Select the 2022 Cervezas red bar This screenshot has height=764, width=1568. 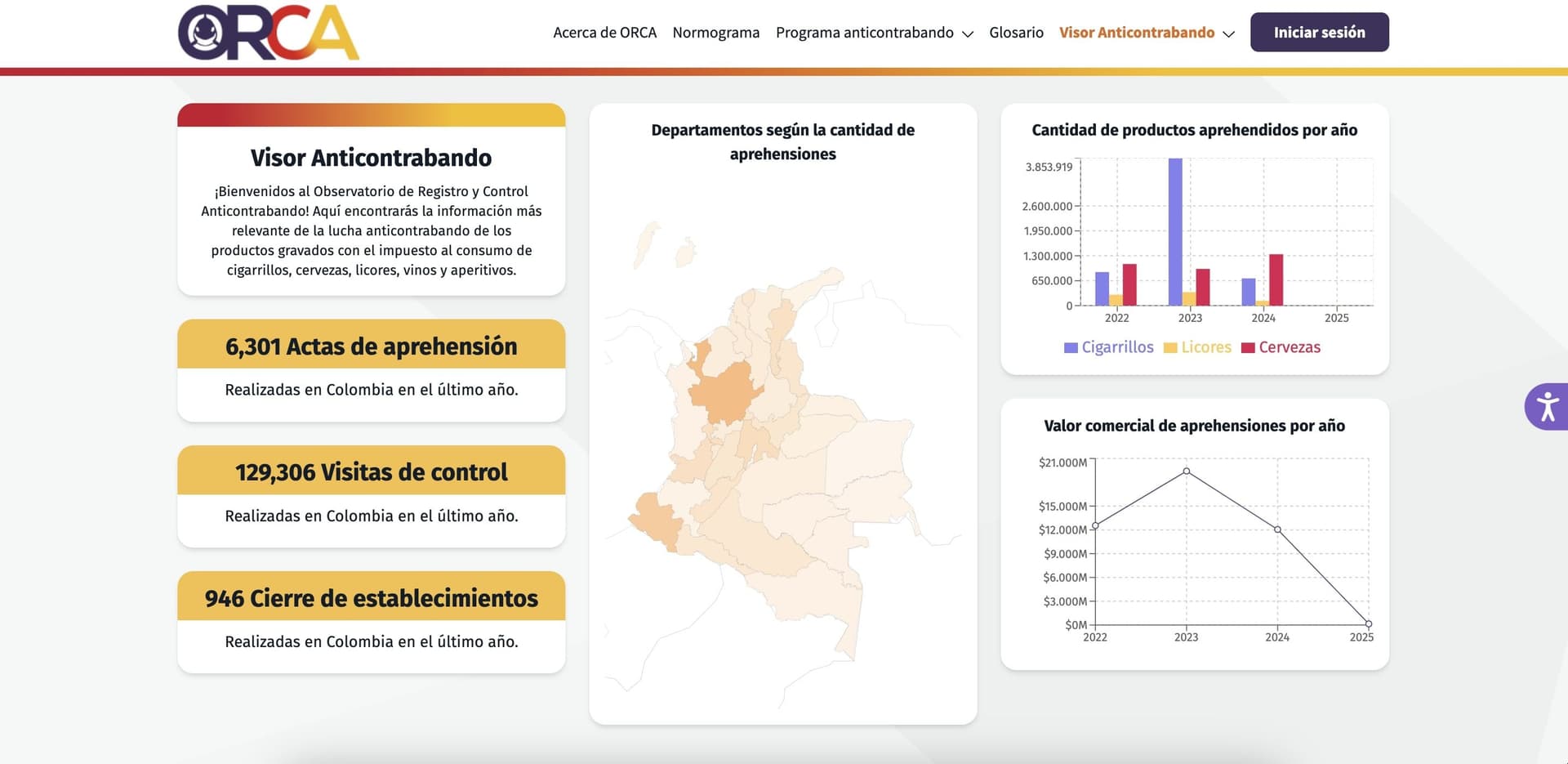point(1129,285)
